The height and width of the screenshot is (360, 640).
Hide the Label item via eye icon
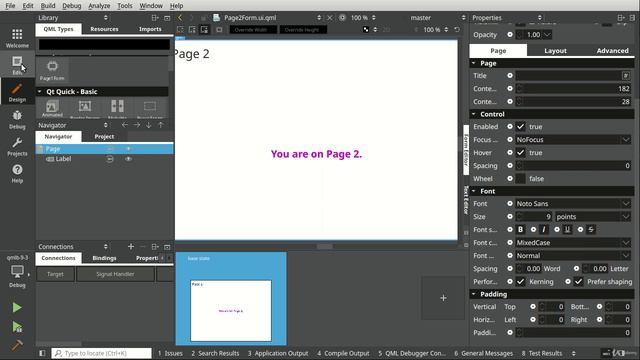[x=129, y=159]
